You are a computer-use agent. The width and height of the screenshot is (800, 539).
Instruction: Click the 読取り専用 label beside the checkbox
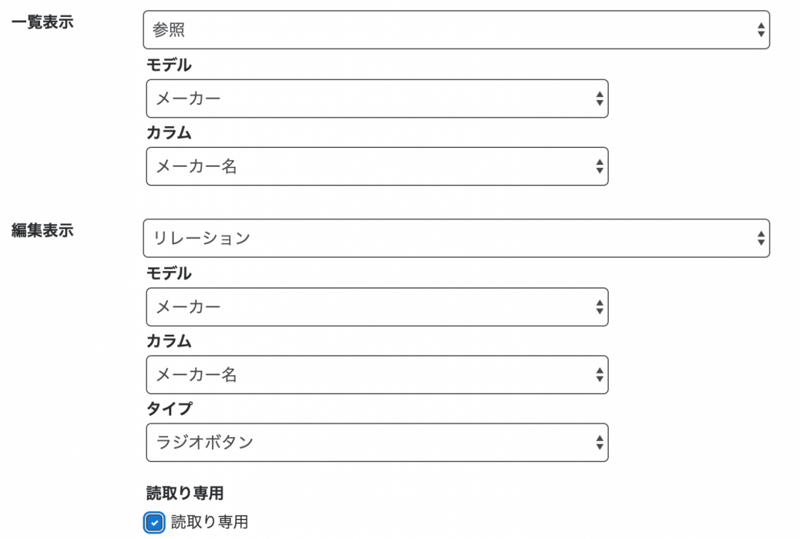coord(209,521)
